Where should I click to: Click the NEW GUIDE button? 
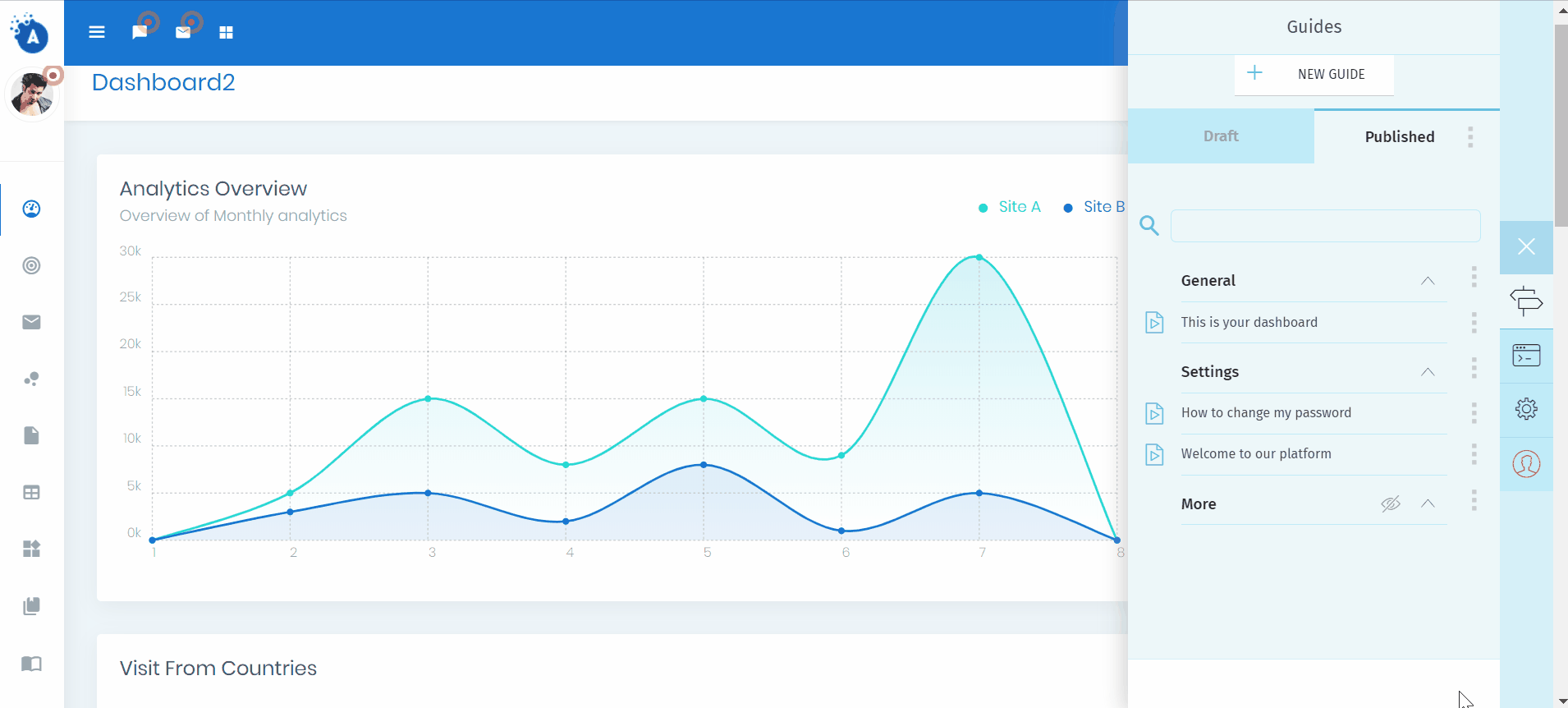coord(1314,74)
